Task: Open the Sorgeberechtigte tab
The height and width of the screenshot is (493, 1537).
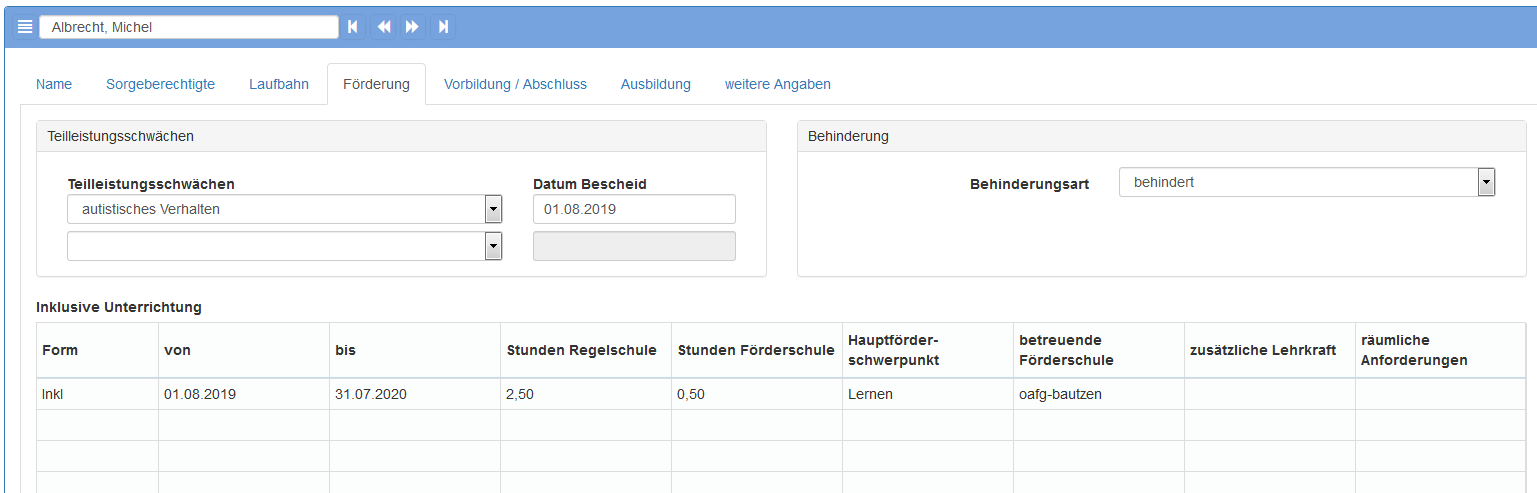Action: [x=160, y=84]
